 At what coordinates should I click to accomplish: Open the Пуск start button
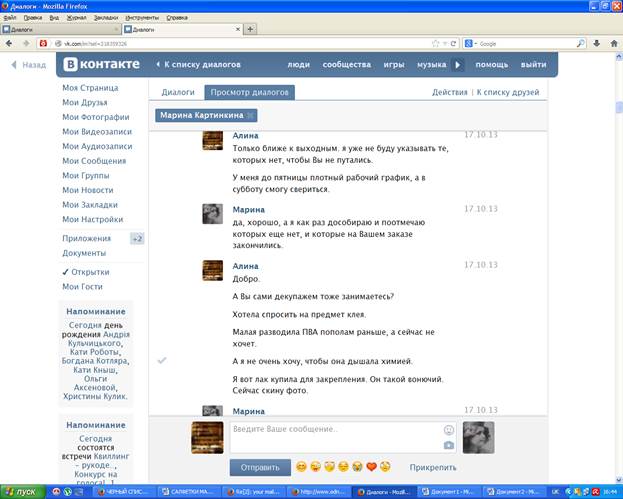[21, 492]
